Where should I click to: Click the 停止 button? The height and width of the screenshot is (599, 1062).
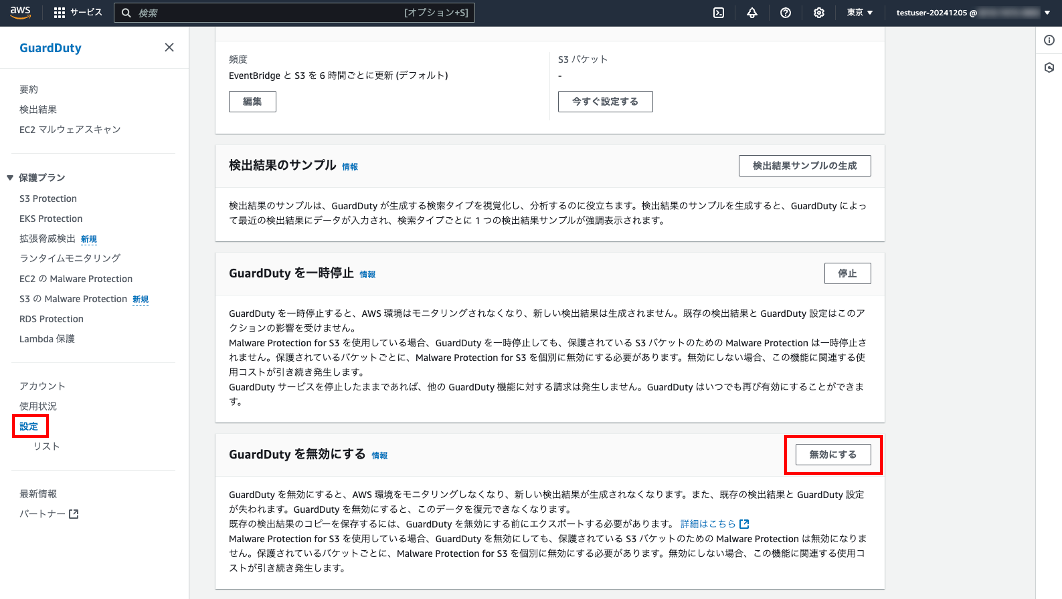(x=847, y=274)
